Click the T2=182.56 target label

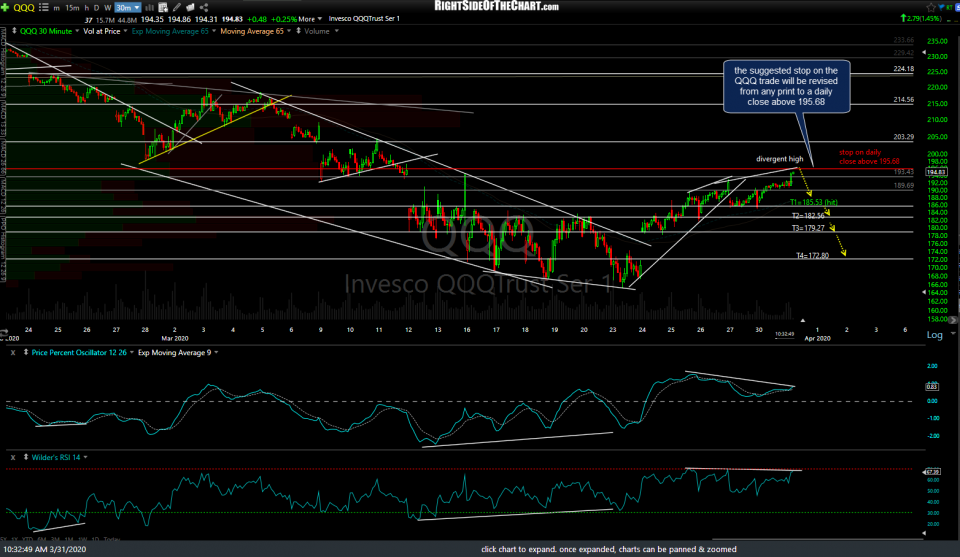pyautogui.click(x=808, y=216)
